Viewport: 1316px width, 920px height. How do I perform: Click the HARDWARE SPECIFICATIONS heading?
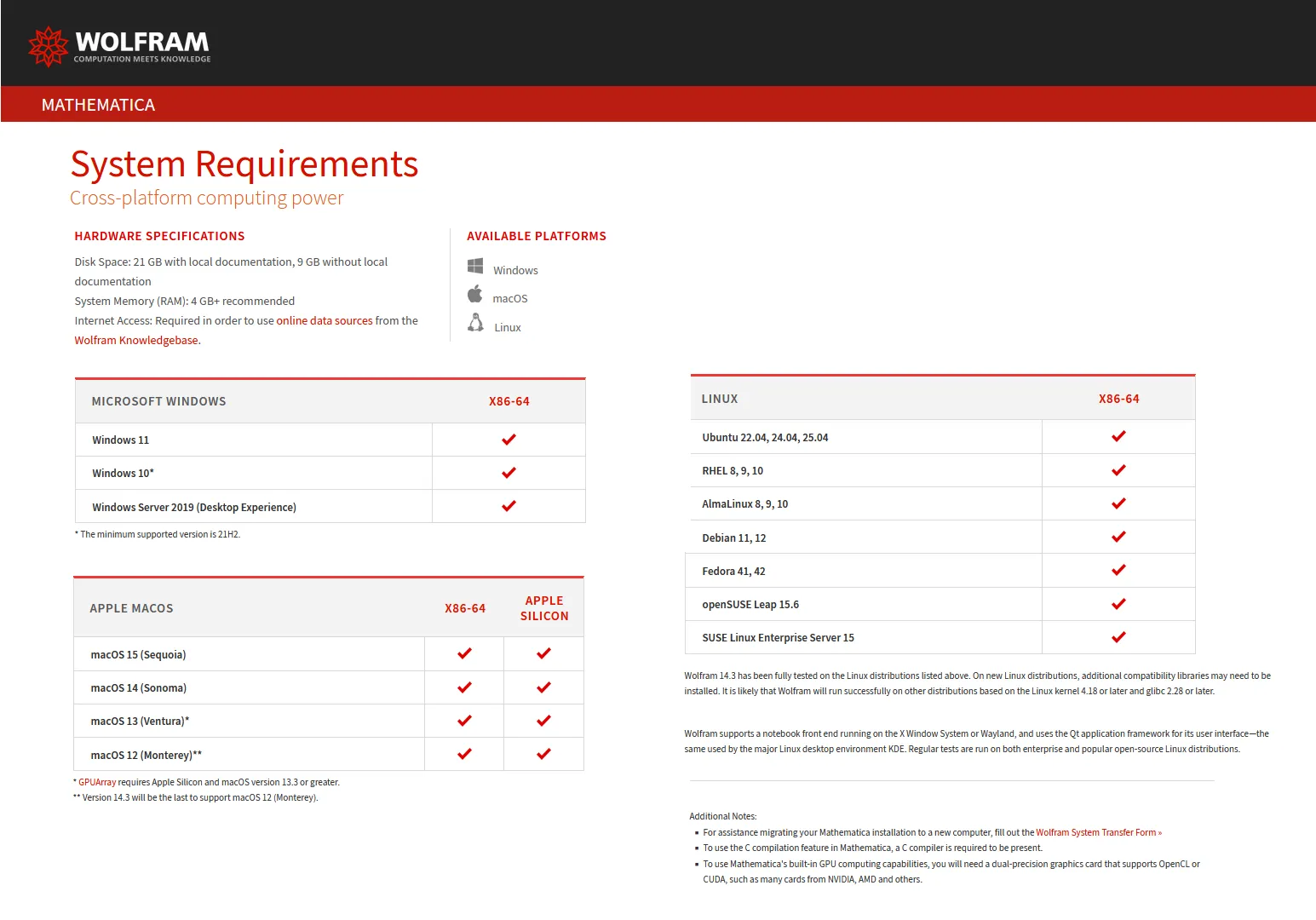(159, 236)
